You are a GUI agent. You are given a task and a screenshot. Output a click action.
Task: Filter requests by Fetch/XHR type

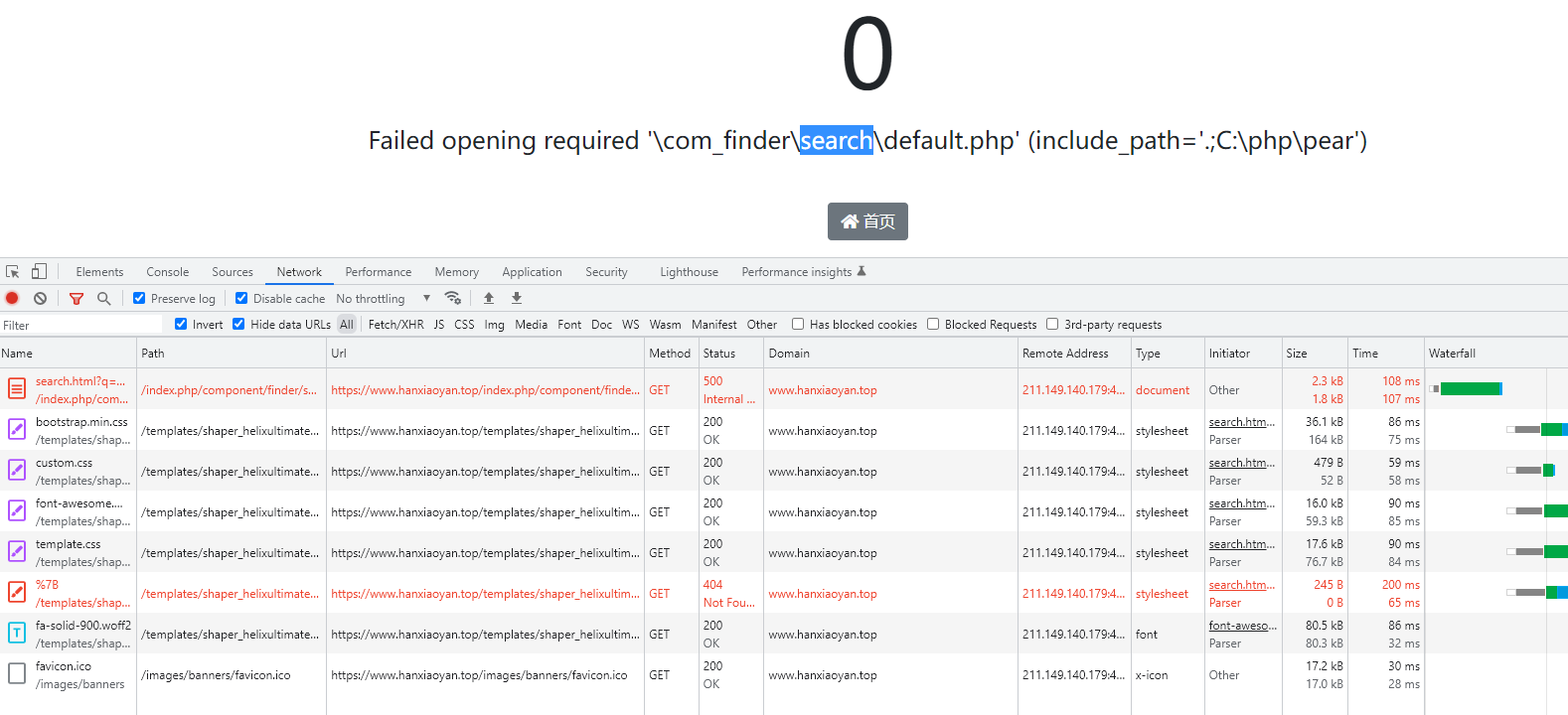click(x=395, y=324)
